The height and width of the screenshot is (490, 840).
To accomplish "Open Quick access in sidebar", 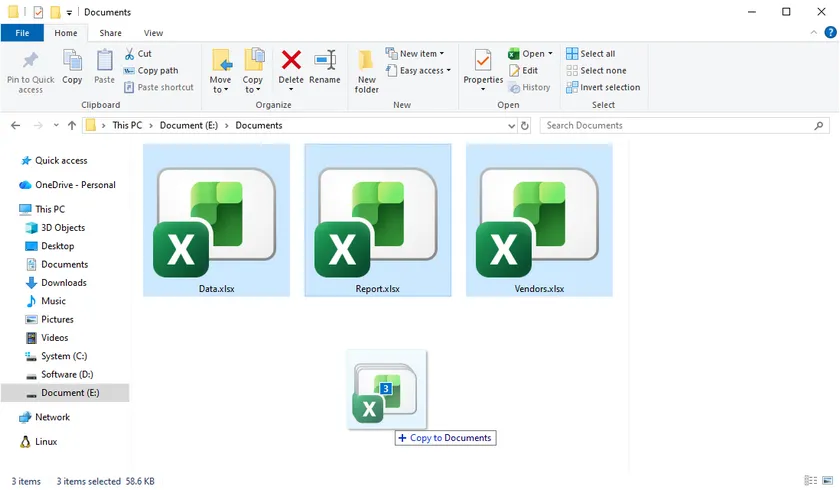I will point(54,161).
